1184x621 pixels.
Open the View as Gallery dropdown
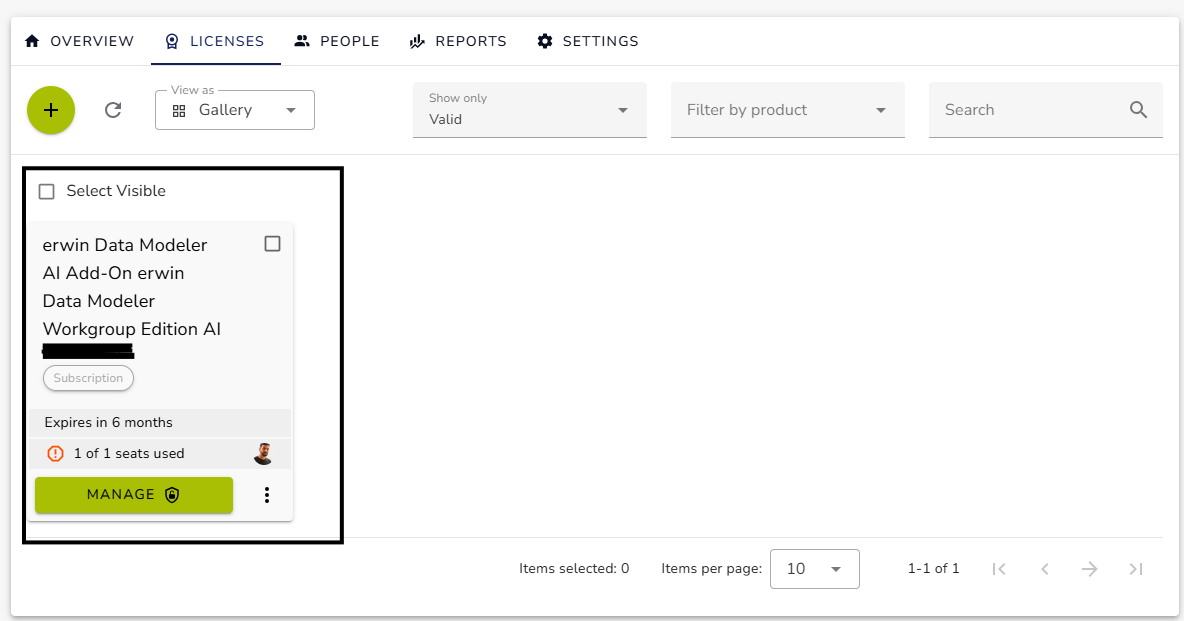click(235, 110)
